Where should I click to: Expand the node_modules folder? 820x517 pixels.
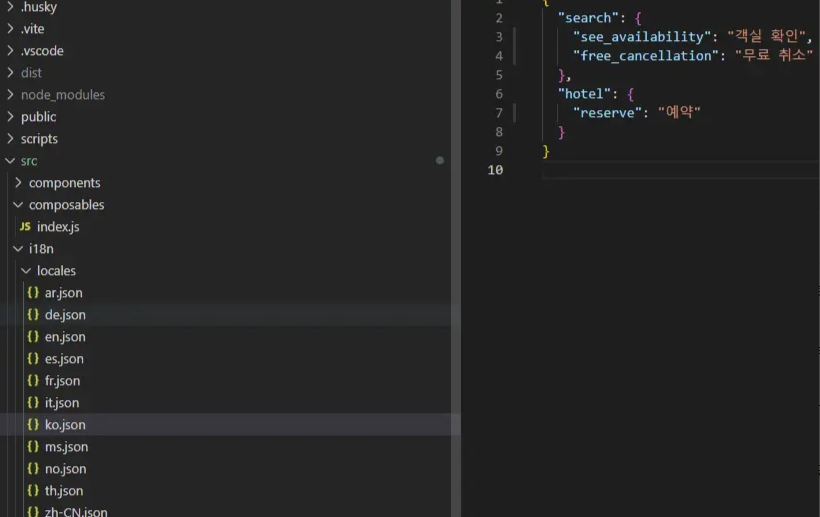[10, 95]
